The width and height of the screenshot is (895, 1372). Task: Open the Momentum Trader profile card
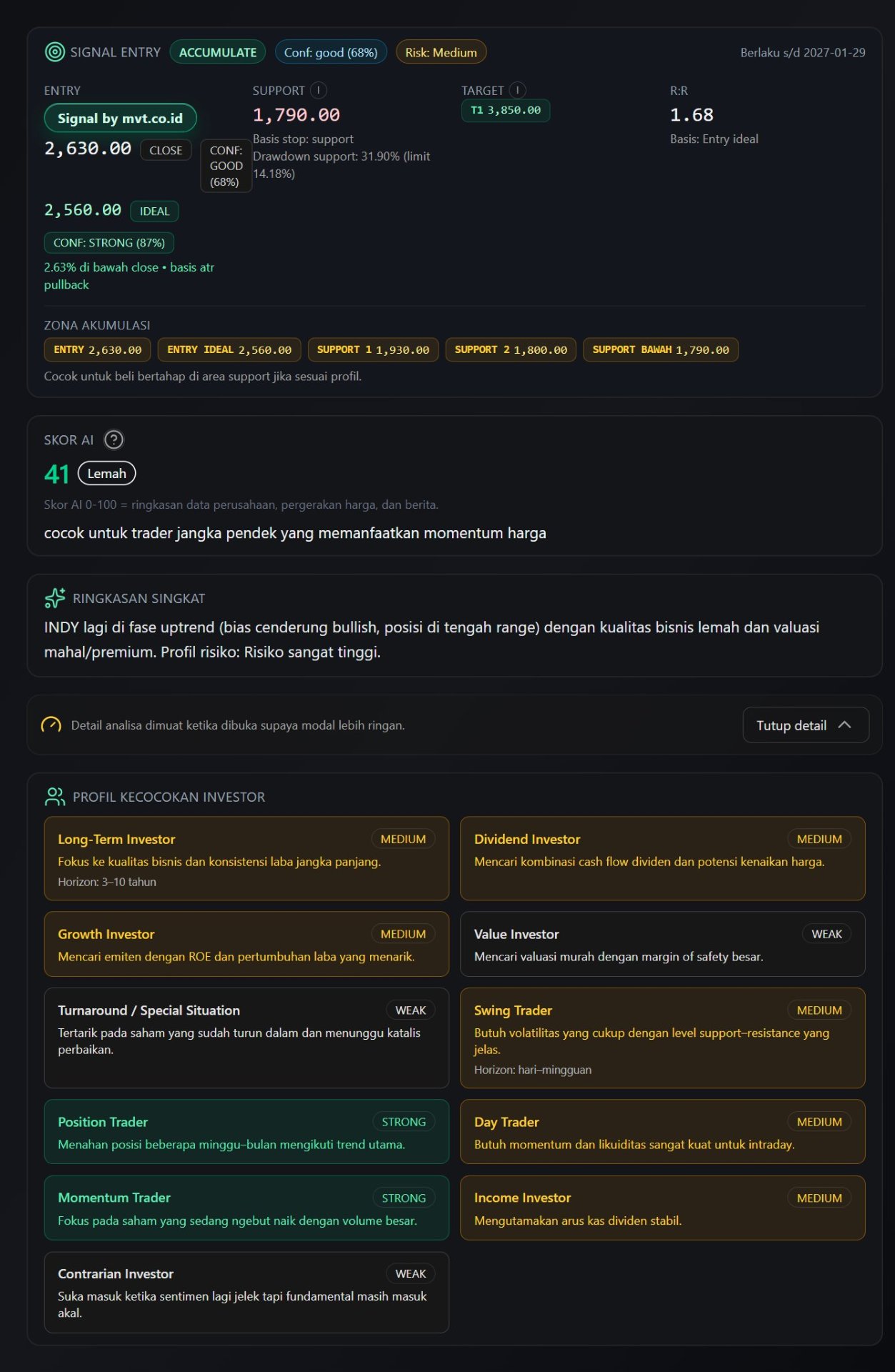246,1208
